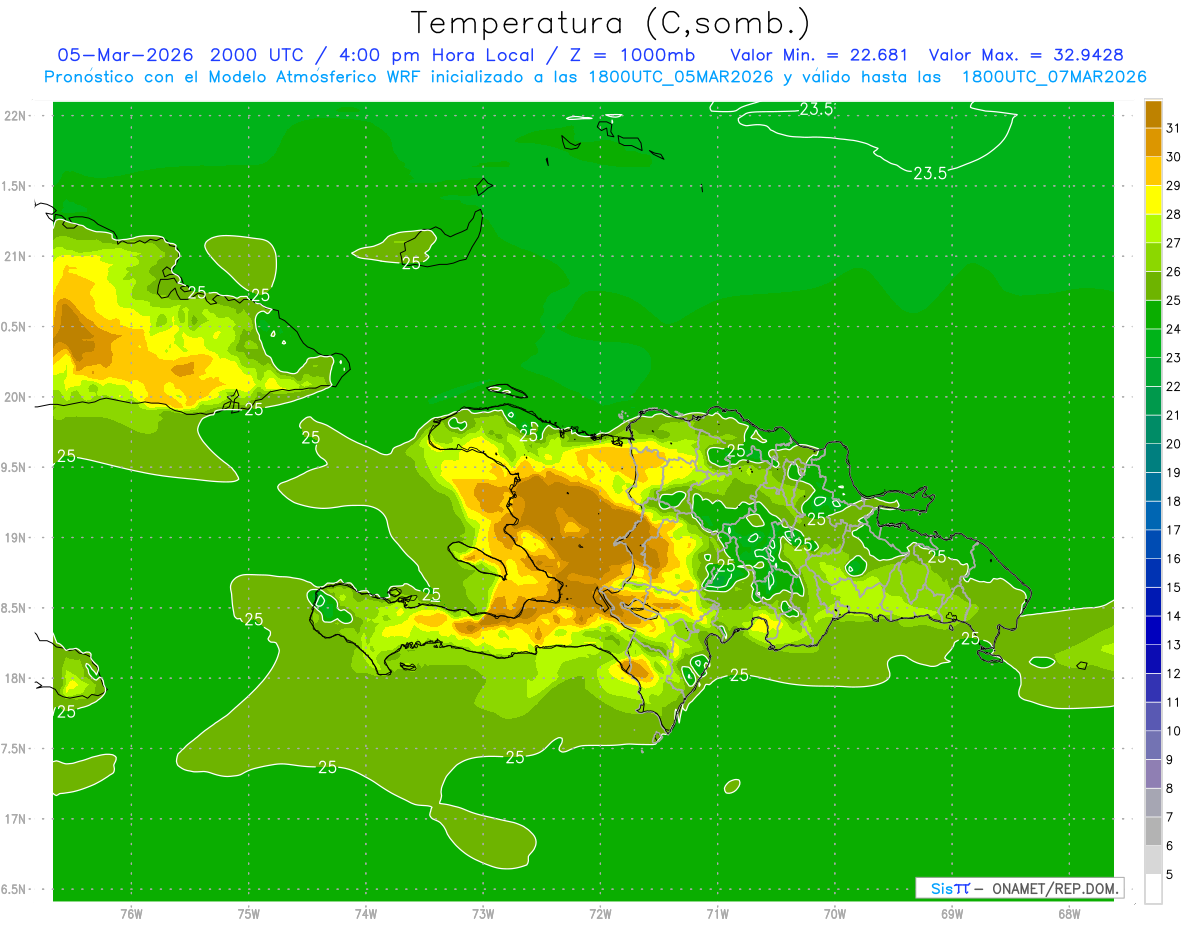Screen dimensions: 1200x927
Task: Click the gray legend swatch between 6 and 7
Action: click(1153, 831)
